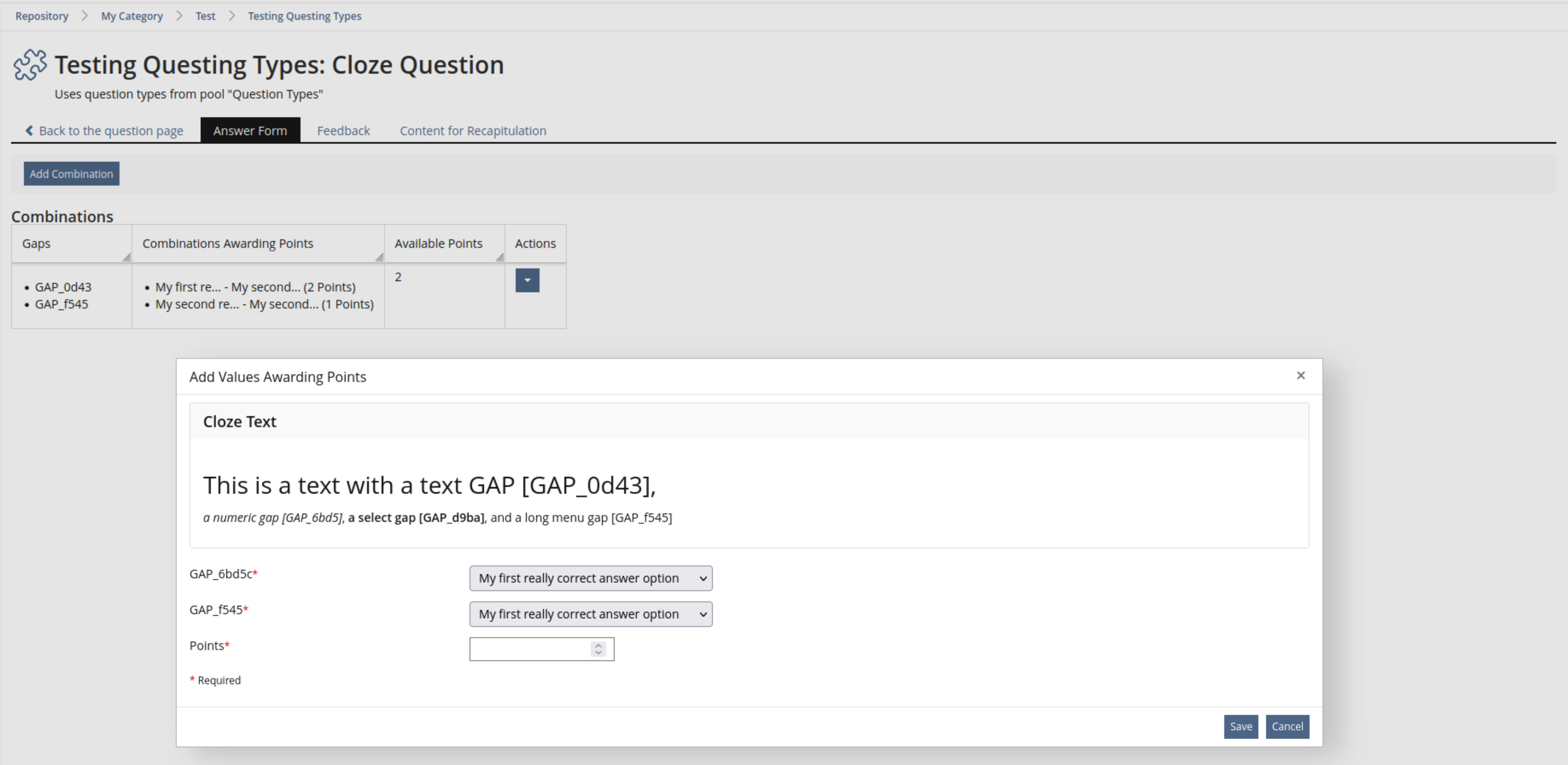
Task: Cancel the awarding points dialog
Action: 1287,727
